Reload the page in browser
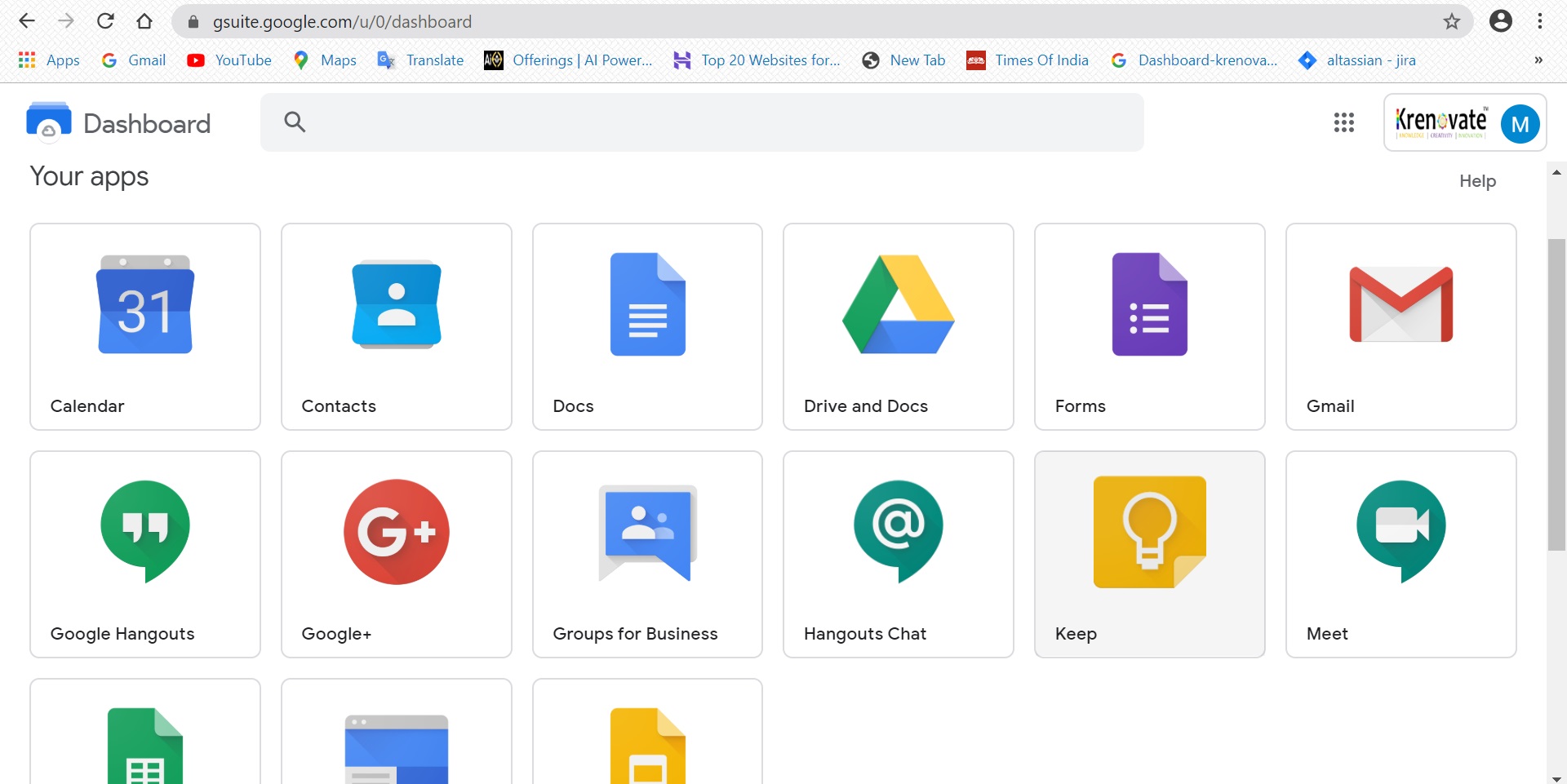Viewport: 1567px width, 784px height. 105,21
